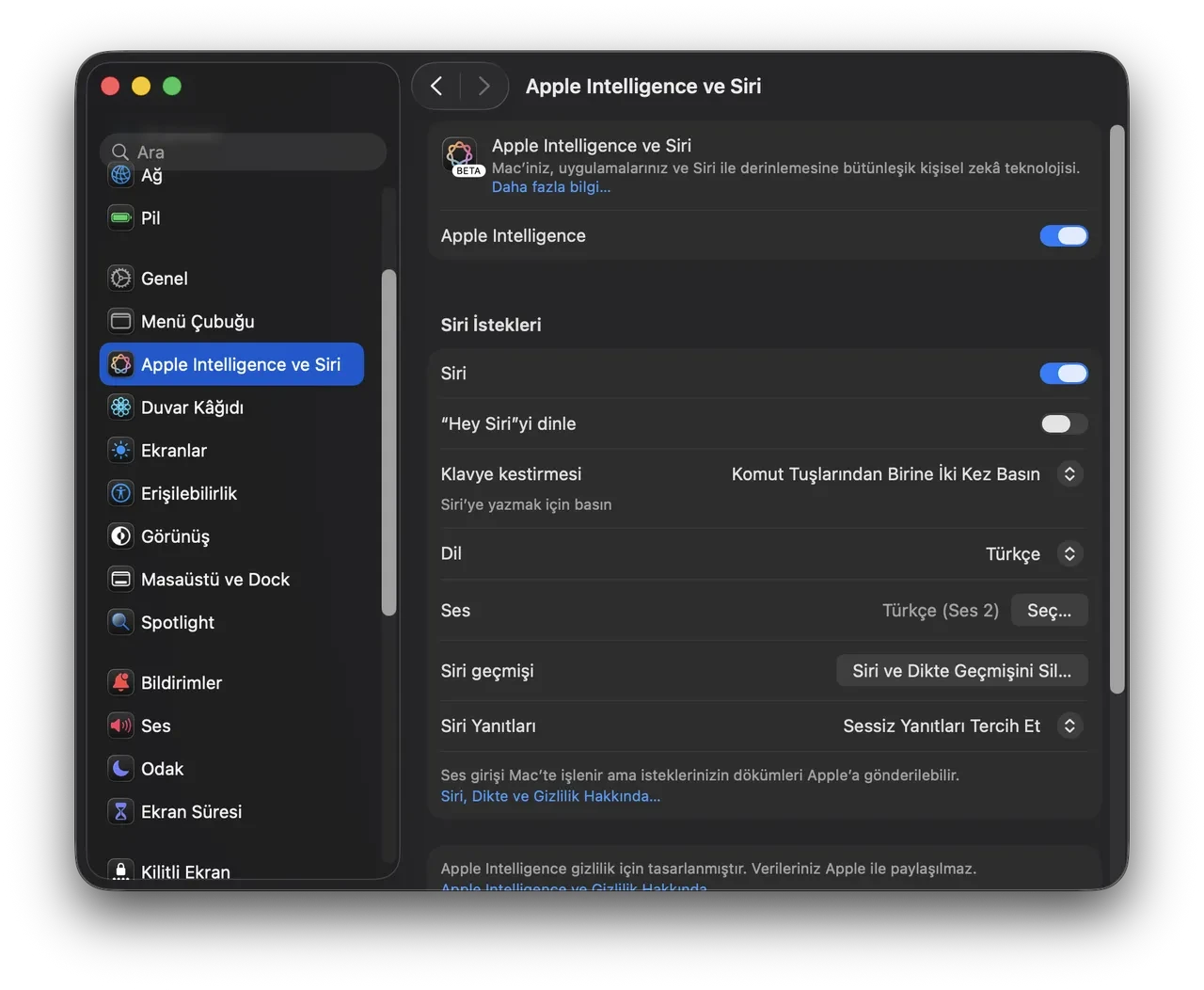Viewport: 1204px width, 990px height.
Task: Open Genel settings via its gear icon
Action: (x=120, y=278)
